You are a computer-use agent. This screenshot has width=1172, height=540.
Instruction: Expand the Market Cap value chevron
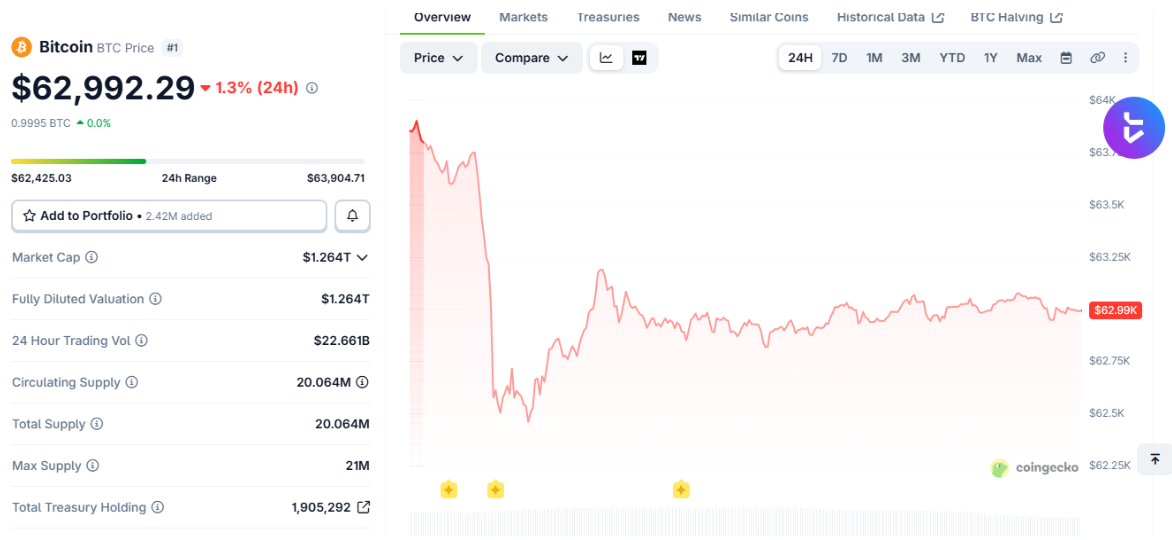(x=363, y=257)
